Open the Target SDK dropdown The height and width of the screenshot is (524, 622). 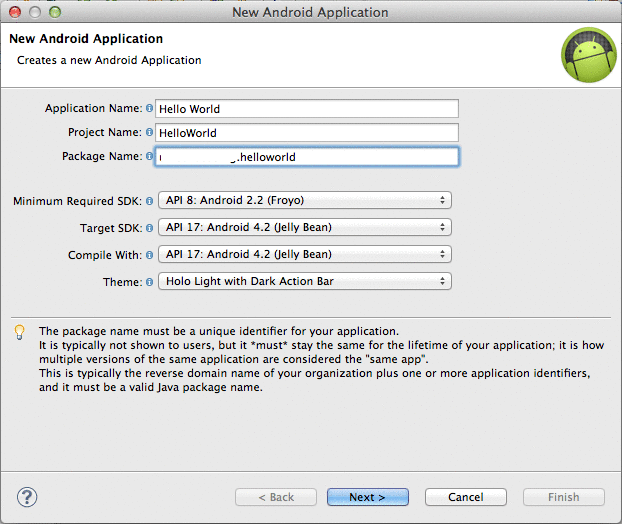point(305,227)
